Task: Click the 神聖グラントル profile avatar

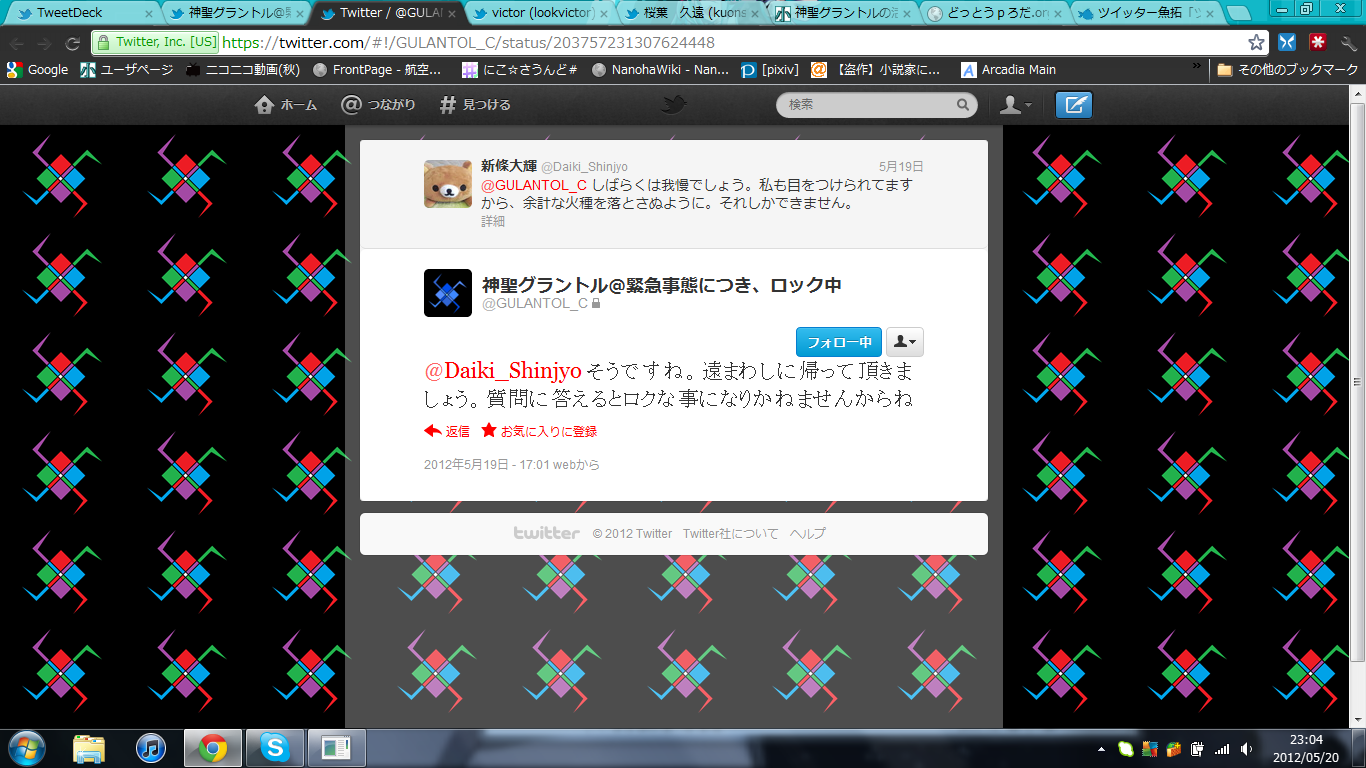Action: pos(448,293)
